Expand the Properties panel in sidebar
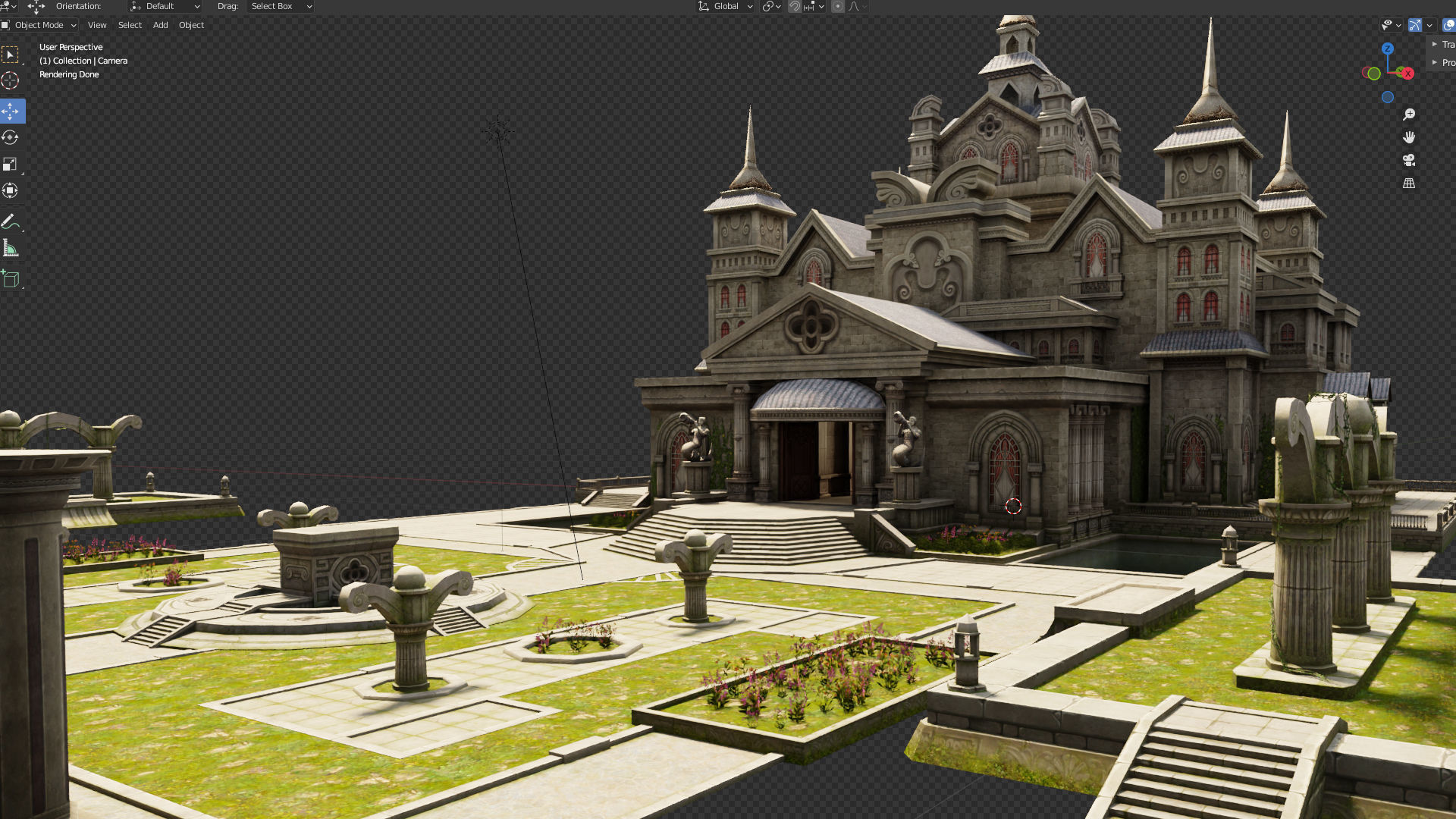 pos(1442,63)
